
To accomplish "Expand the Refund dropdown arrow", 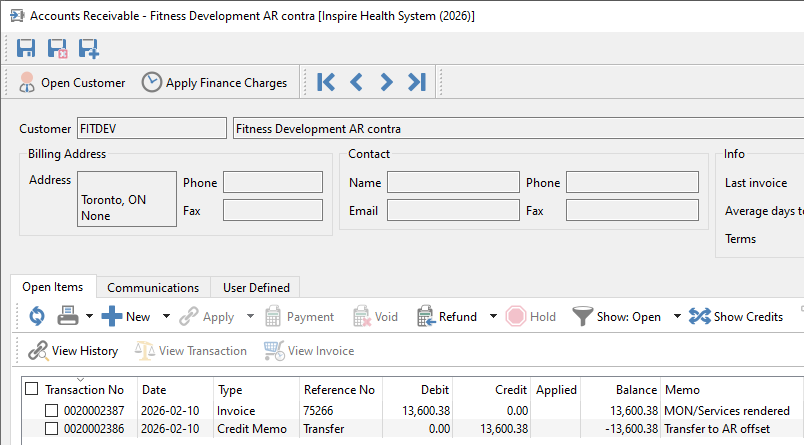I will pos(493,316).
